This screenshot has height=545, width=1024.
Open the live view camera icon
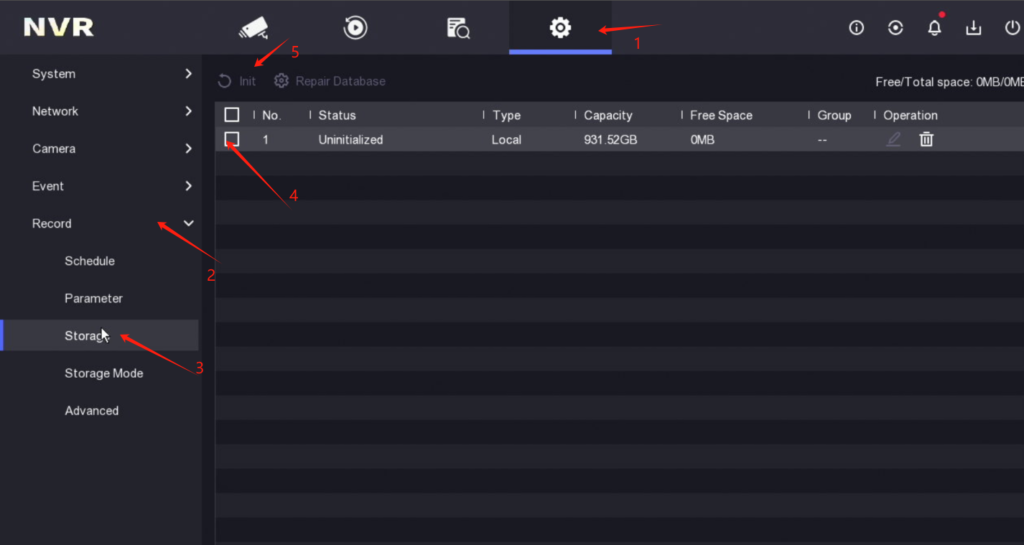[254, 27]
